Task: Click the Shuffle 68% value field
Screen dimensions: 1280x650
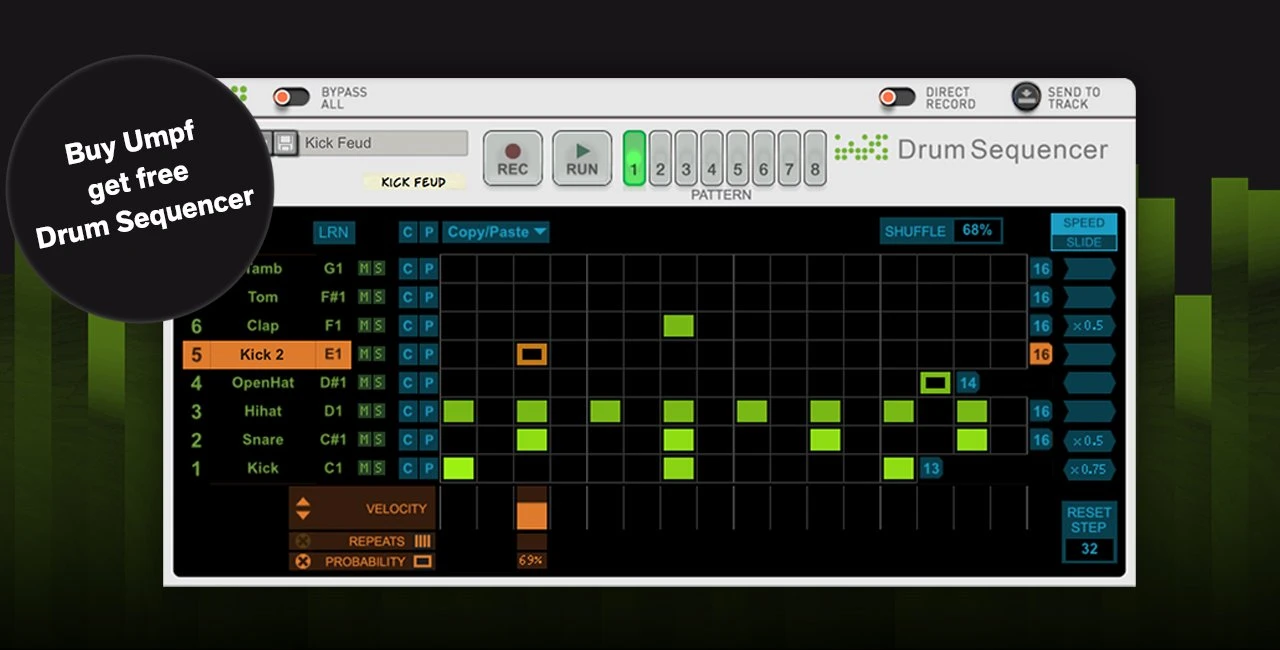Action: (977, 231)
